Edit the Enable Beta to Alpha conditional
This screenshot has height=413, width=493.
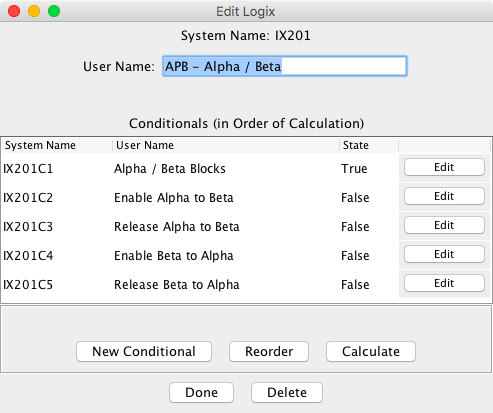pos(444,254)
